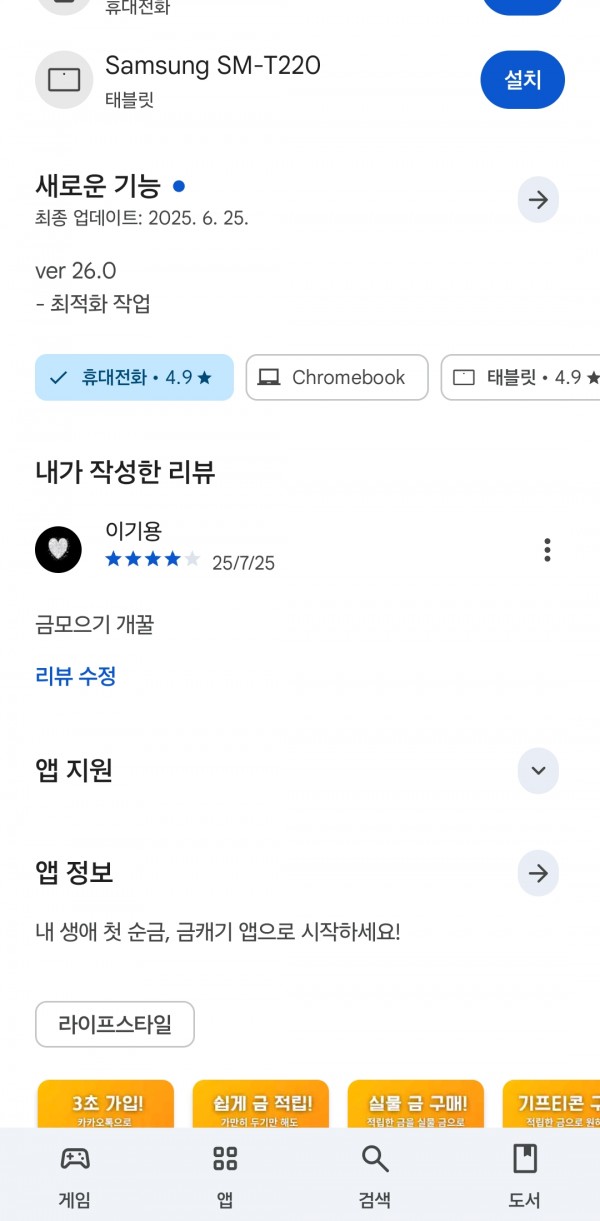Open the 앱 tab grid icon
600x1221 pixels.
[x=225, y=1159]
